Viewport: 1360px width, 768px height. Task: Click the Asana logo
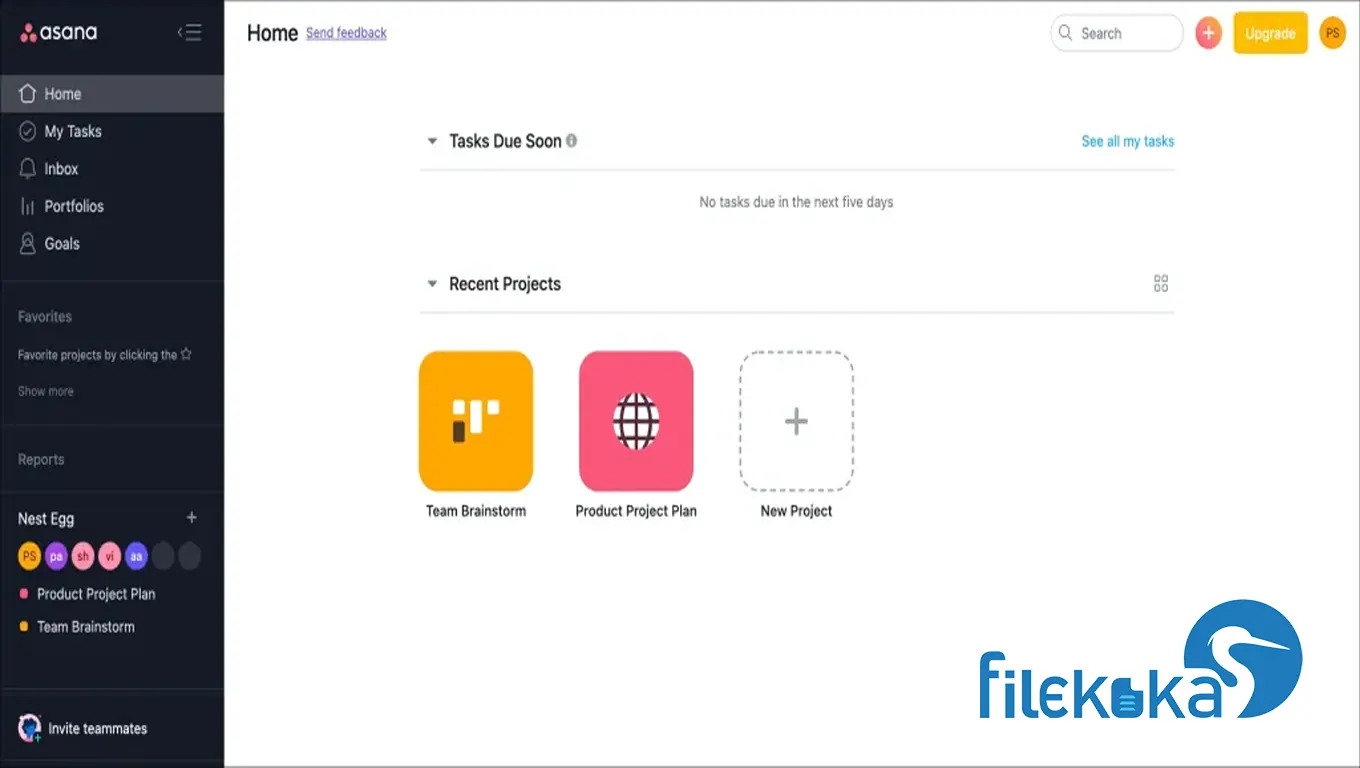coord(59,32)
